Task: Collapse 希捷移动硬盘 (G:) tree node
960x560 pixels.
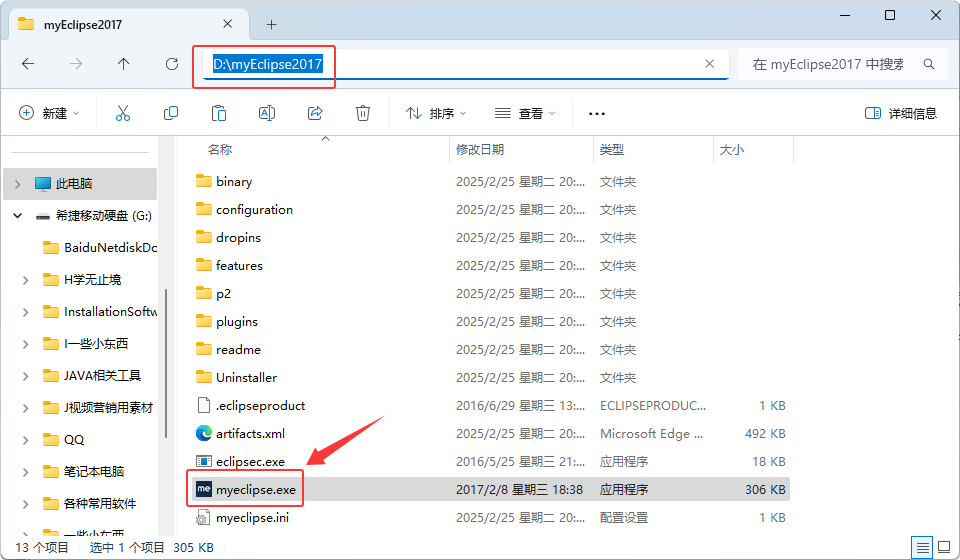Action: [18, 215]
